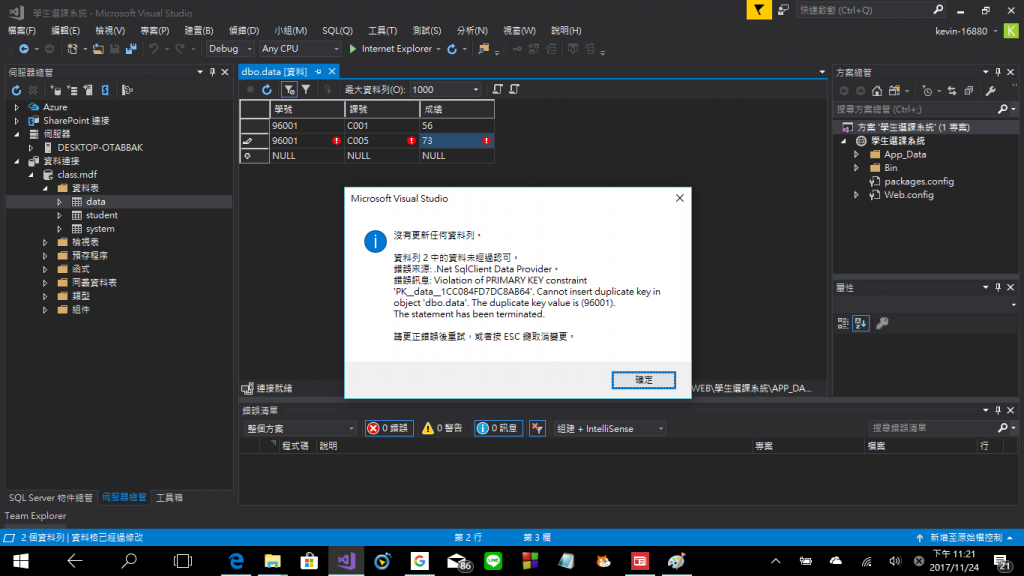Start debugging with Internet Explorer

(x=390, y=49)
